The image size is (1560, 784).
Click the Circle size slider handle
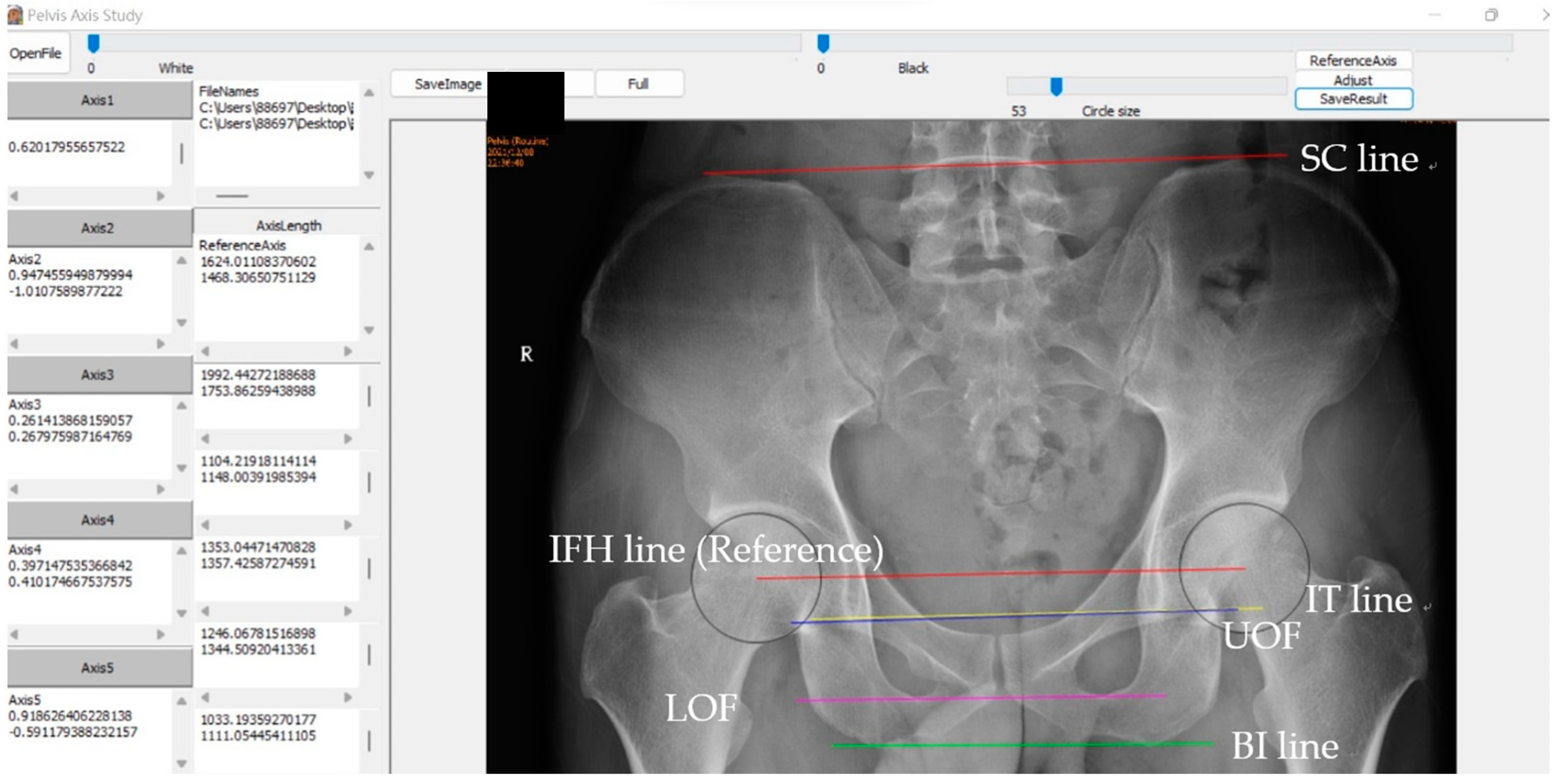click(1056, 86)
